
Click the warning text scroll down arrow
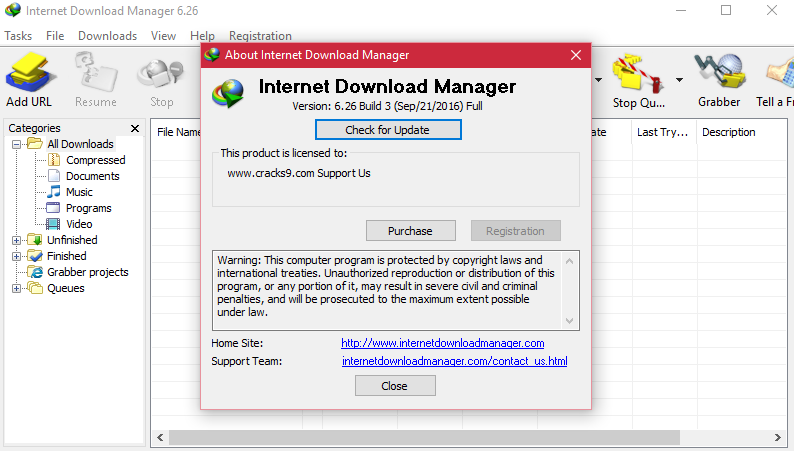click(x=570, y=320)
